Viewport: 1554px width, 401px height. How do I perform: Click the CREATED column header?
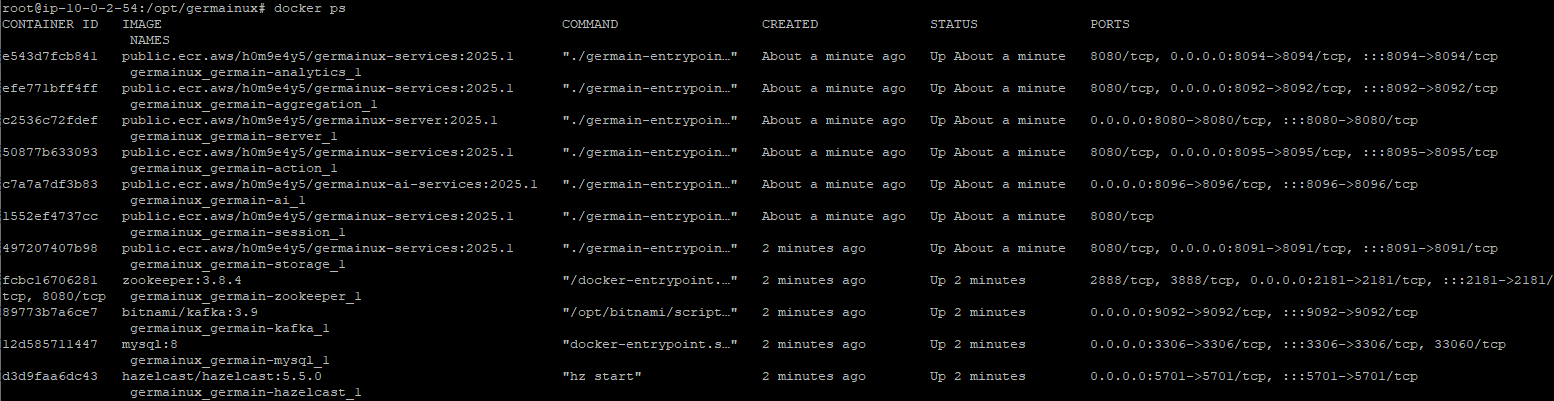tap(790, 23)
